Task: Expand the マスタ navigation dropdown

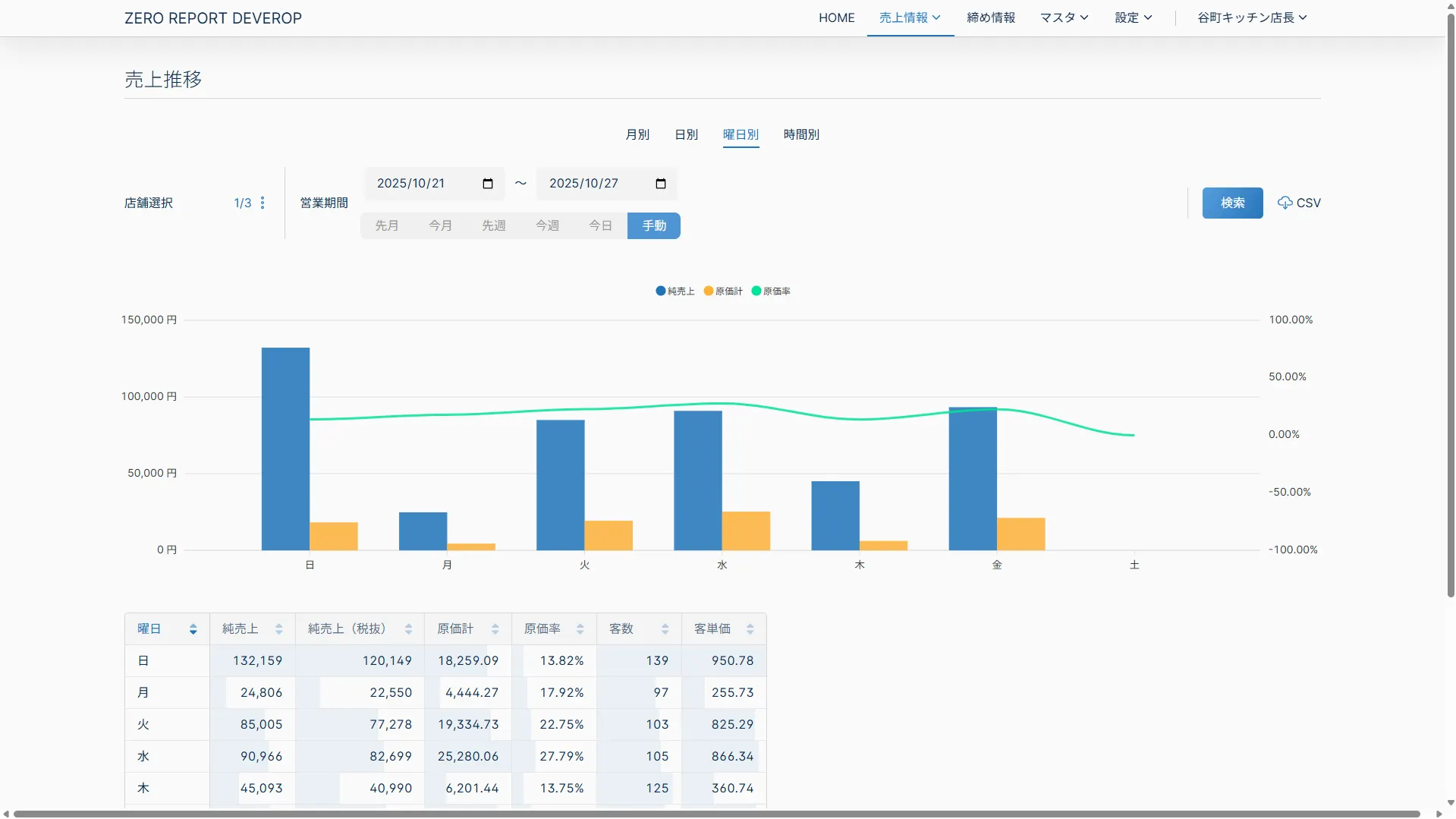Action: click(x=1064, y=17)
